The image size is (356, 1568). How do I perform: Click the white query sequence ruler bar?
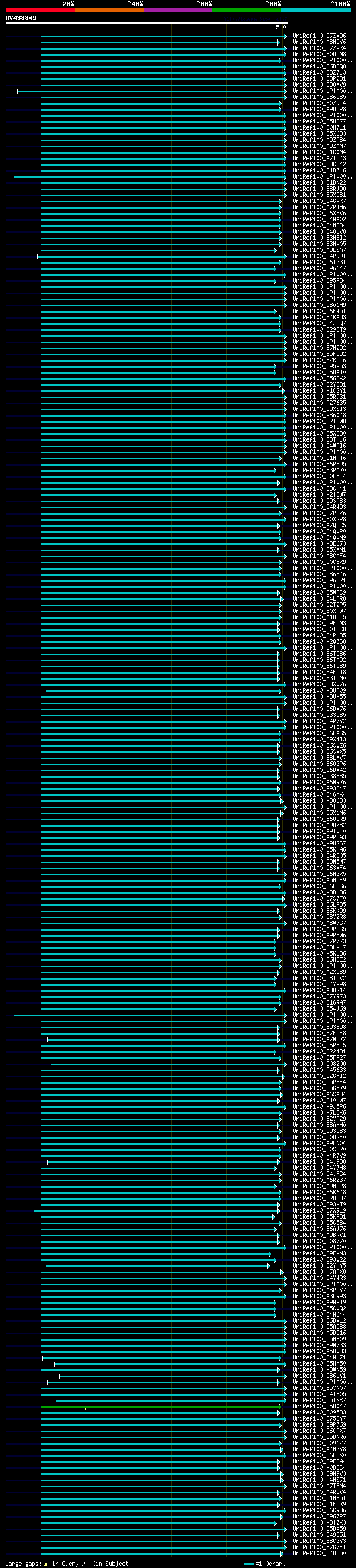(147, 22)
